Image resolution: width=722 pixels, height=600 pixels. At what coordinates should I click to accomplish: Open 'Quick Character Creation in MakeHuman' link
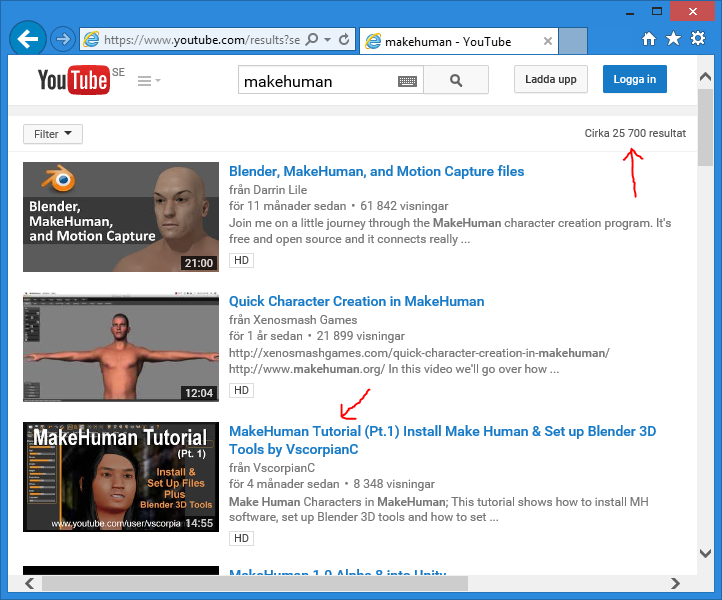pyautogui.click(x=356, y=301)
